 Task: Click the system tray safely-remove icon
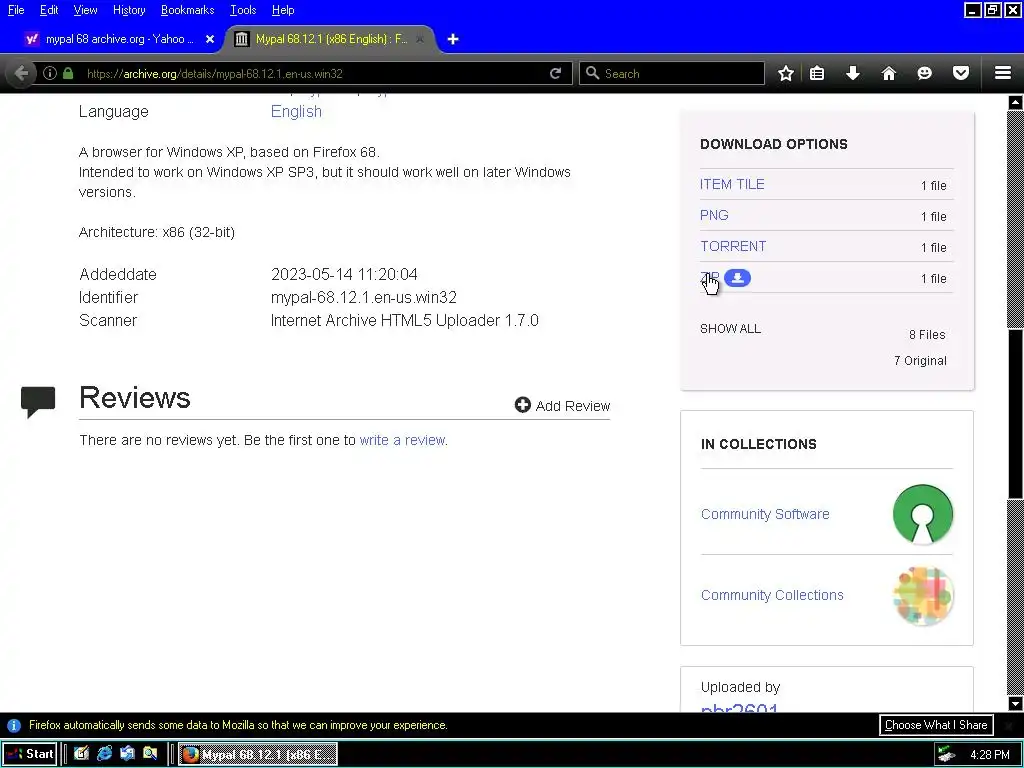pyautogui.click(x=946, y=754)
